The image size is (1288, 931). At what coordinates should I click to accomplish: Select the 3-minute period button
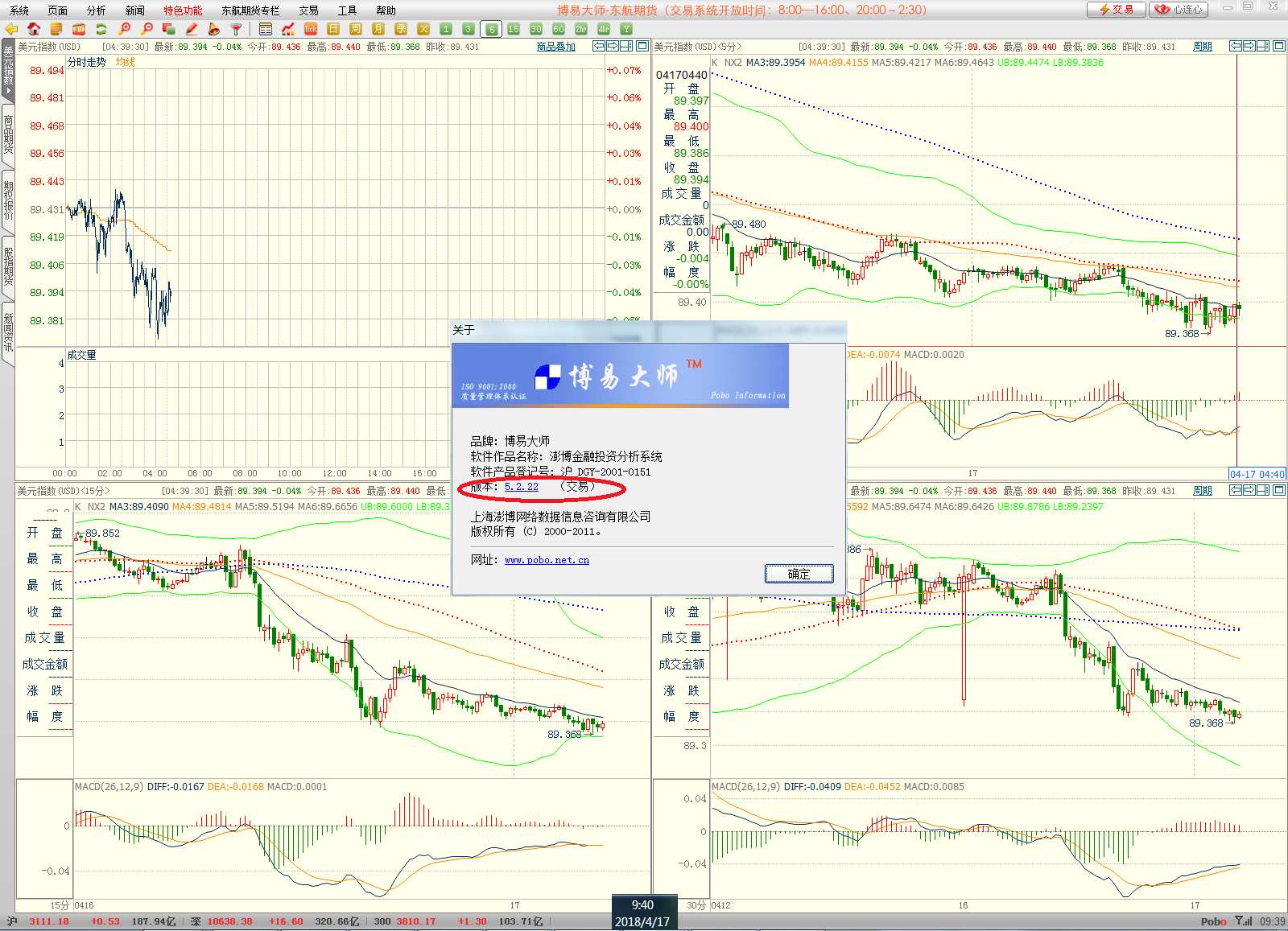pos(469,29)
